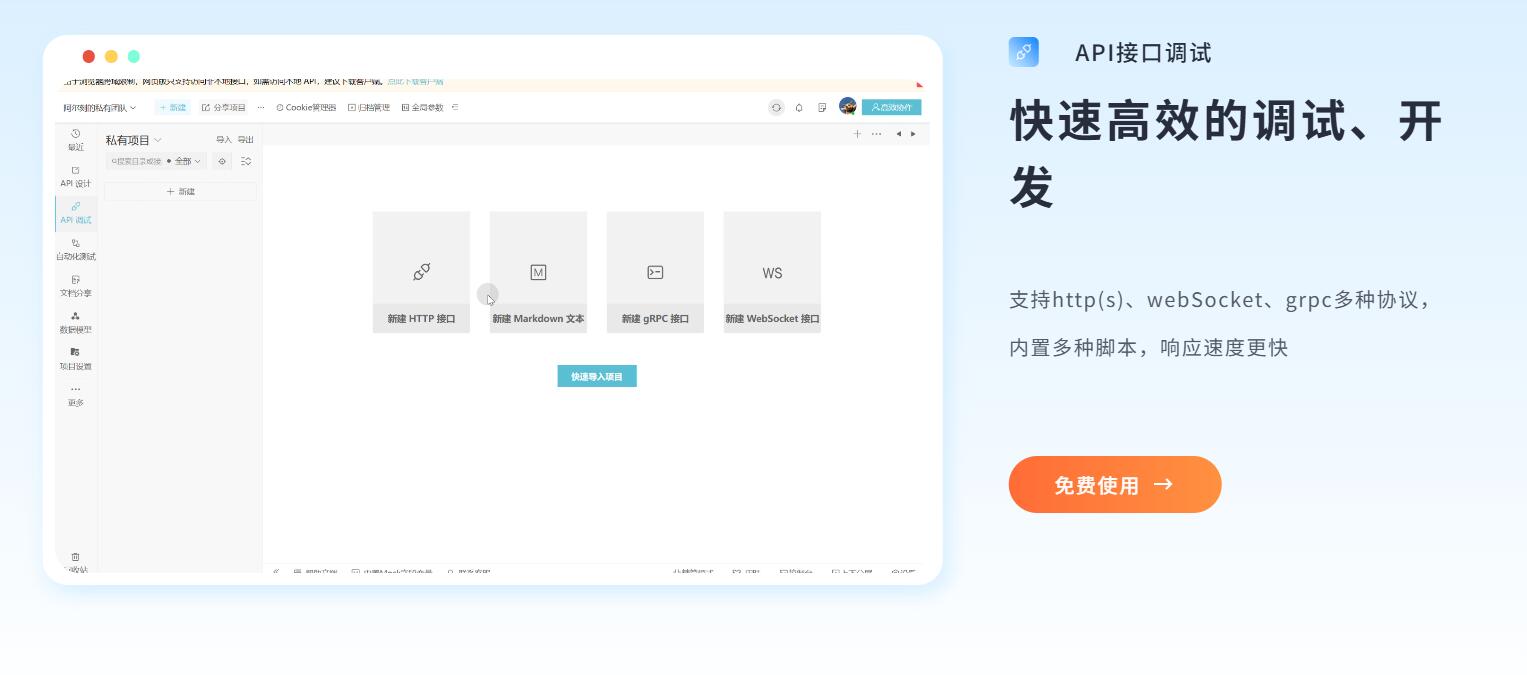Screen dimensions: 1527x675
Task: Click the 快速高效的调试、开发 headline
Action: pyautogui.click(x=1227, y=153)
